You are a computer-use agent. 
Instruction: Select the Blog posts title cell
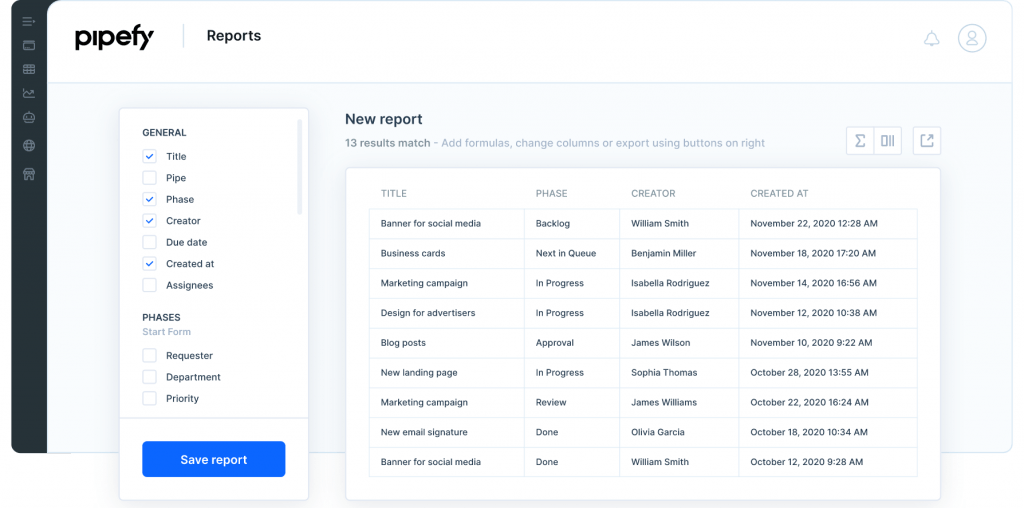447,343
